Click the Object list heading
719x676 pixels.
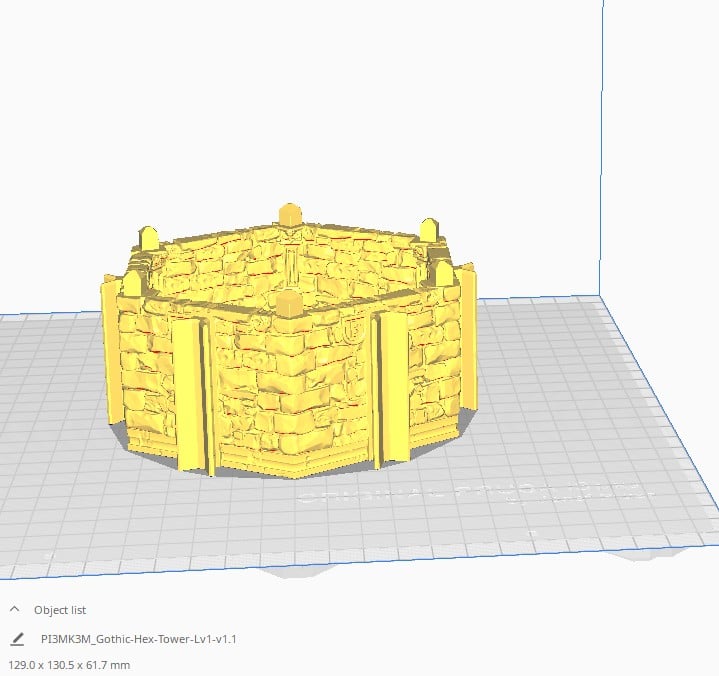[x=60, y=610]
